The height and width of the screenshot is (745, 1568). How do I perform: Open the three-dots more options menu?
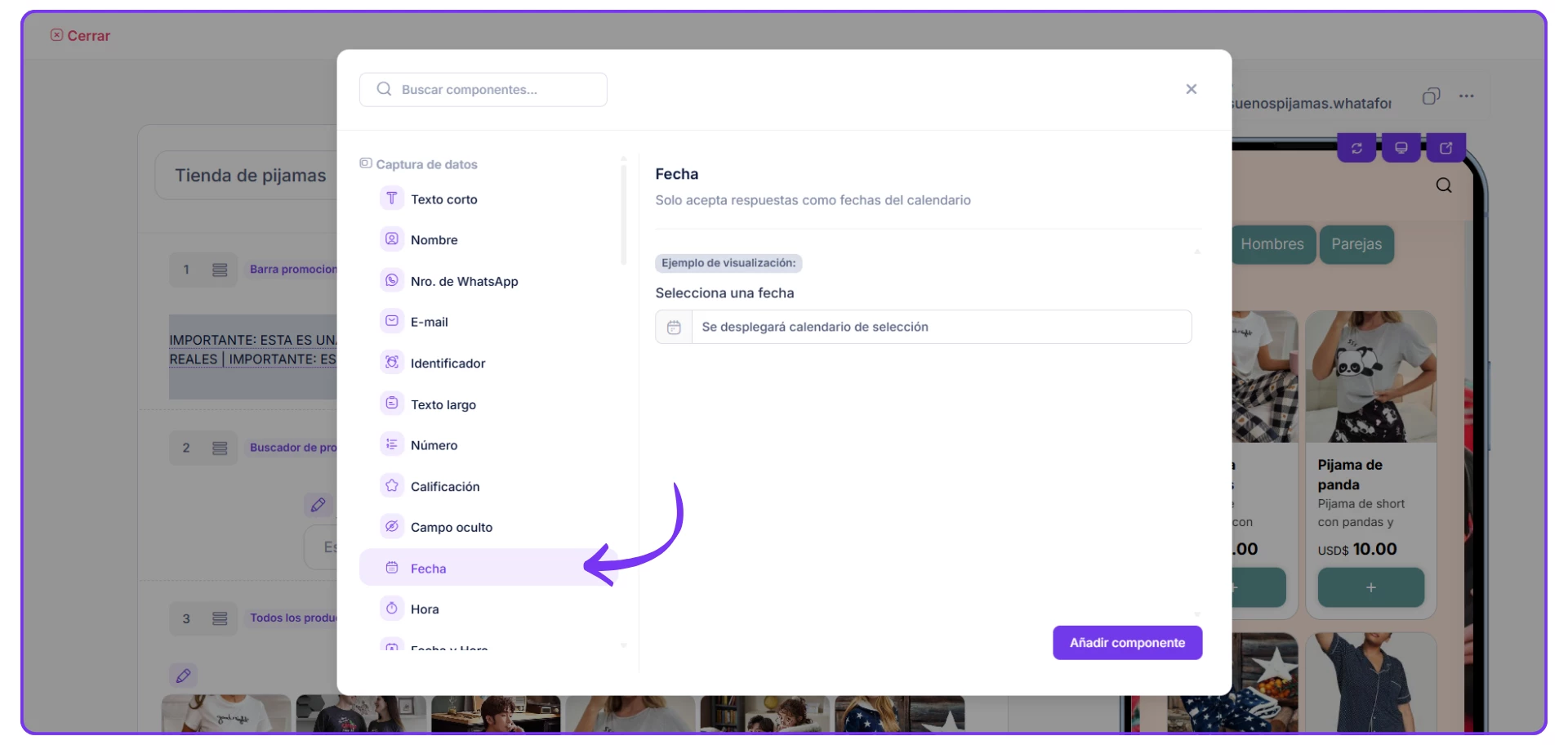[x=1466, y=96]
